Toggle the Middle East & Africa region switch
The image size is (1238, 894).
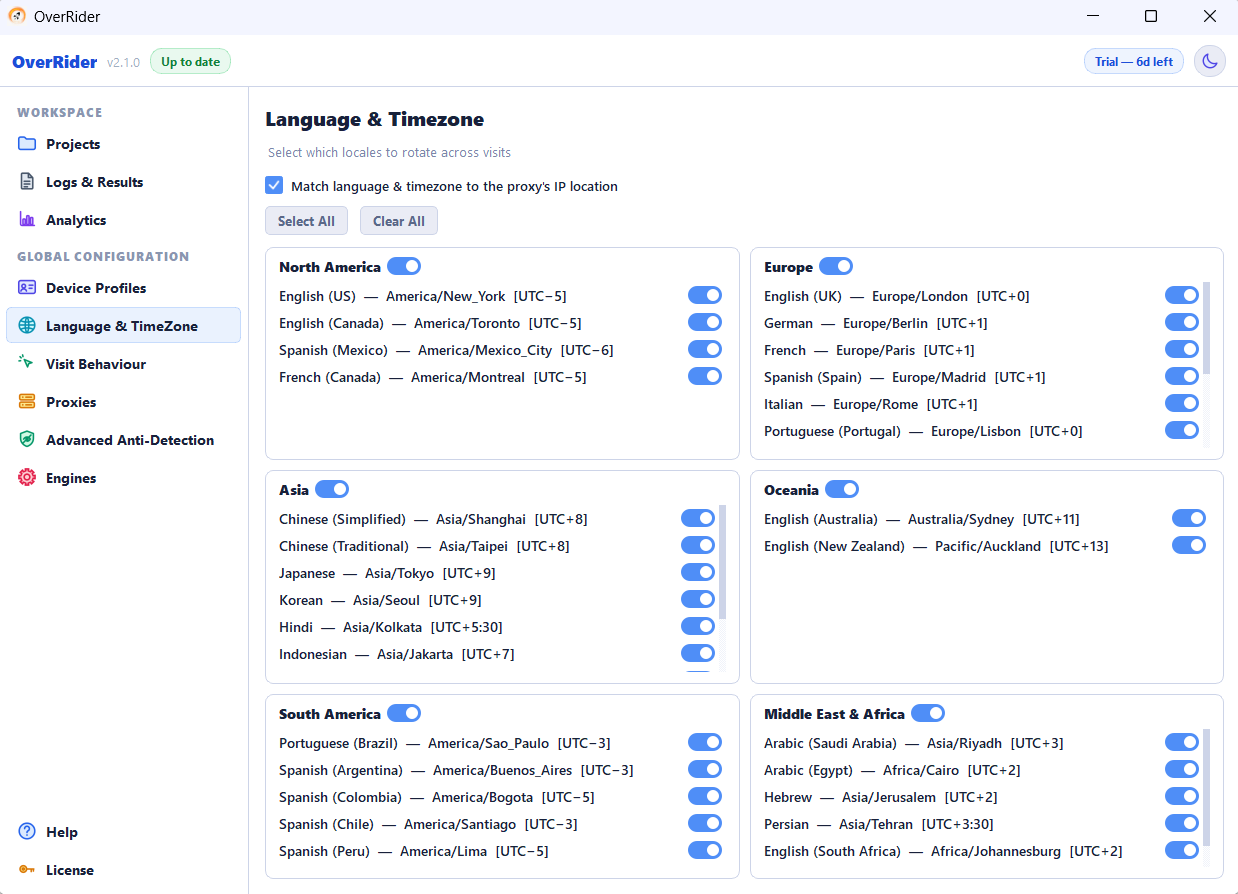928,713
